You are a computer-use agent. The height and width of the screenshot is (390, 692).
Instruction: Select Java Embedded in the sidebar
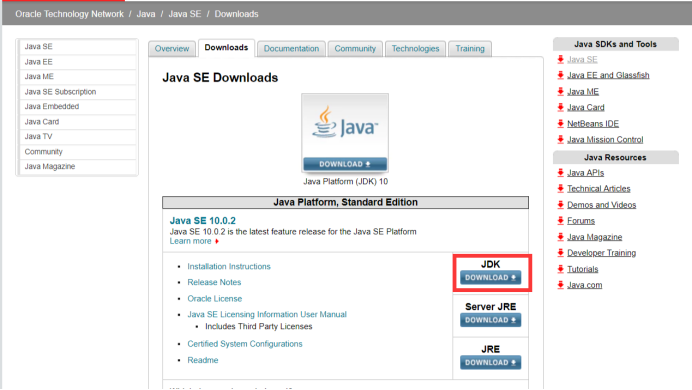pos(78,107)
